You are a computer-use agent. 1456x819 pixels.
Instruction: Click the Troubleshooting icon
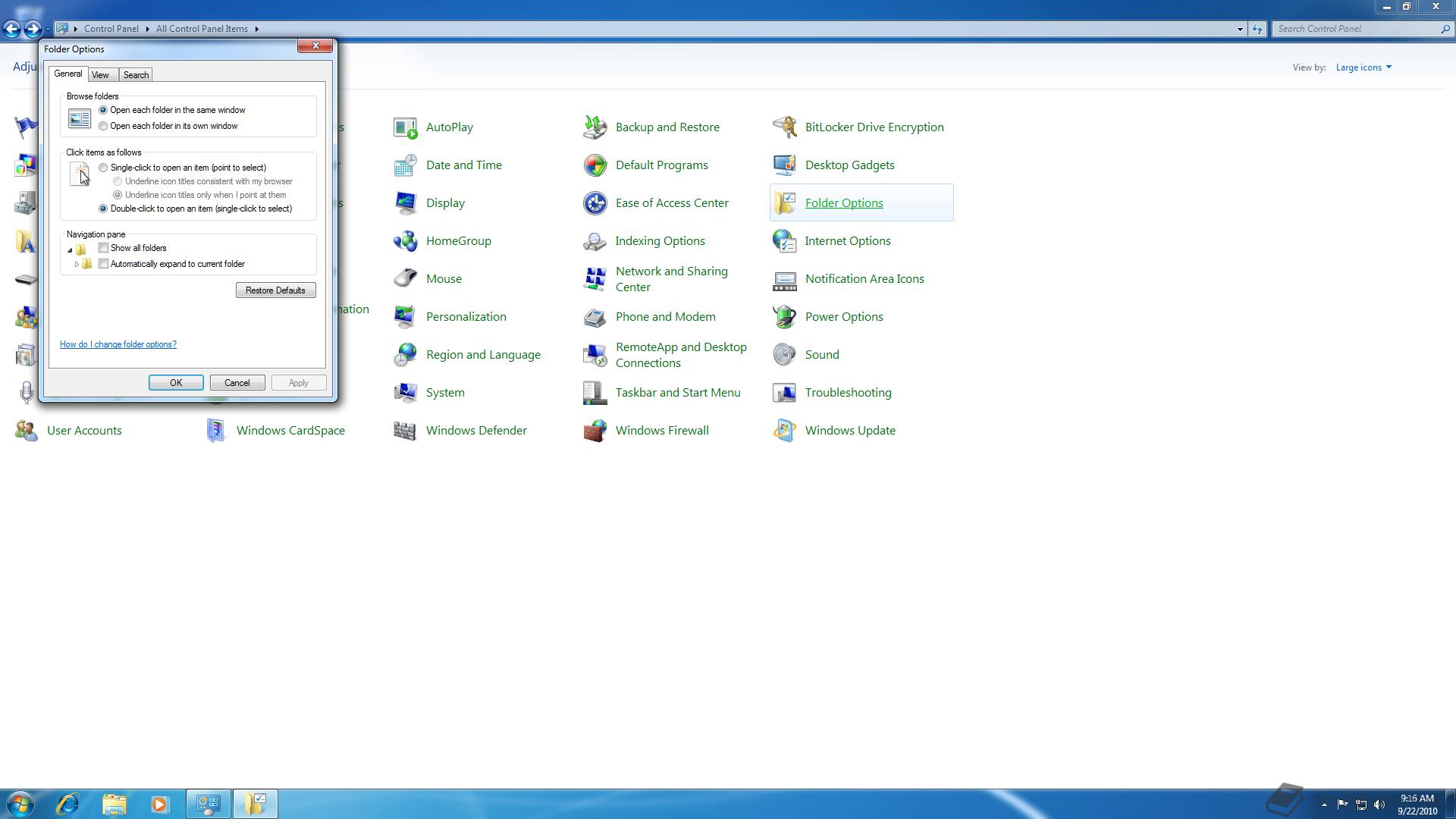[x=785, y=393]
